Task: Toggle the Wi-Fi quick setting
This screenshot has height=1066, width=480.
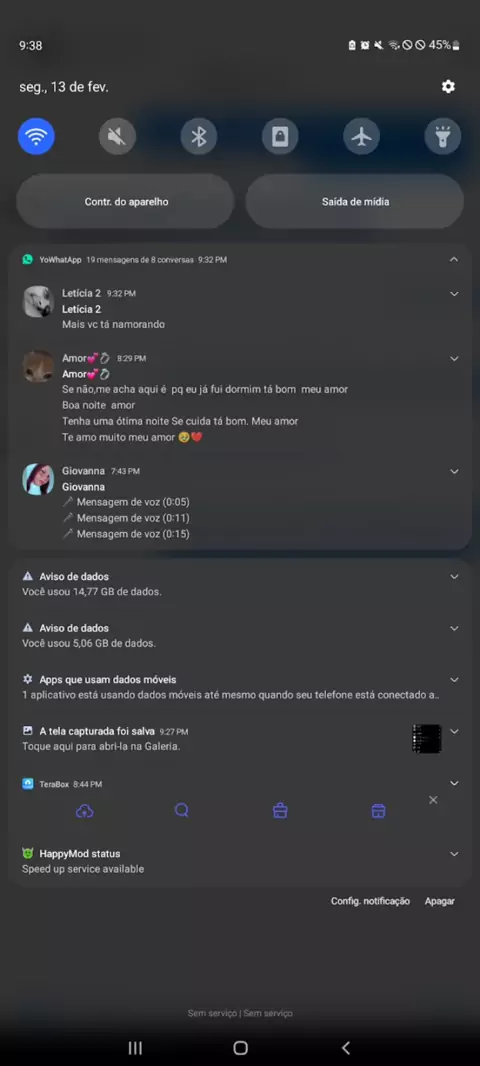Action: point(36,137)
